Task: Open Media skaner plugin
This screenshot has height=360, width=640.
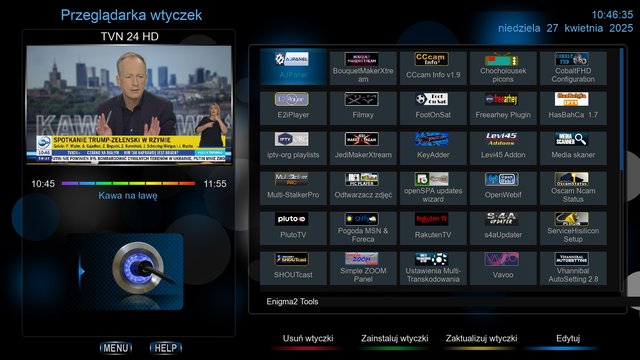Action: (573, 147)
